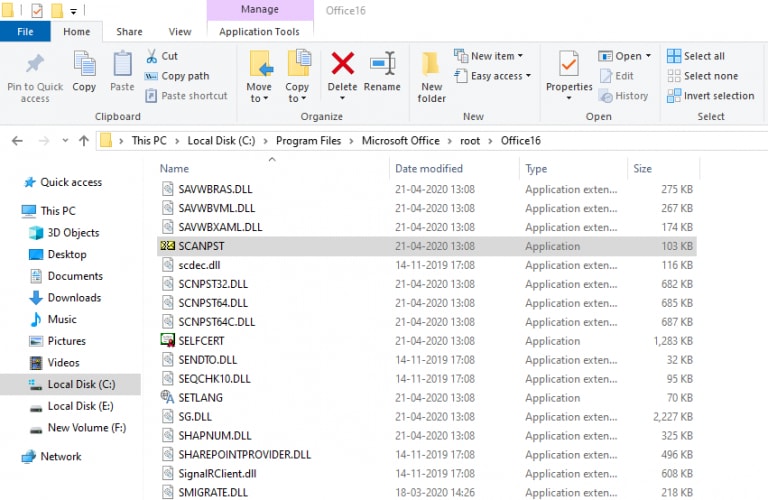Open the File menu tab
768x500 pixels.
coord(25,31)
